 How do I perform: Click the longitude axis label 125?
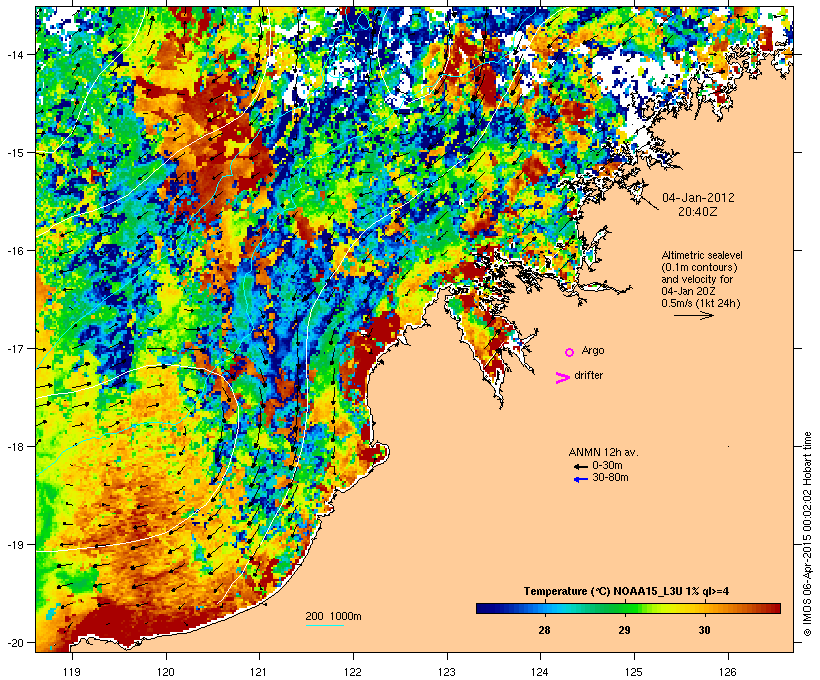click(x=634, y=672)
